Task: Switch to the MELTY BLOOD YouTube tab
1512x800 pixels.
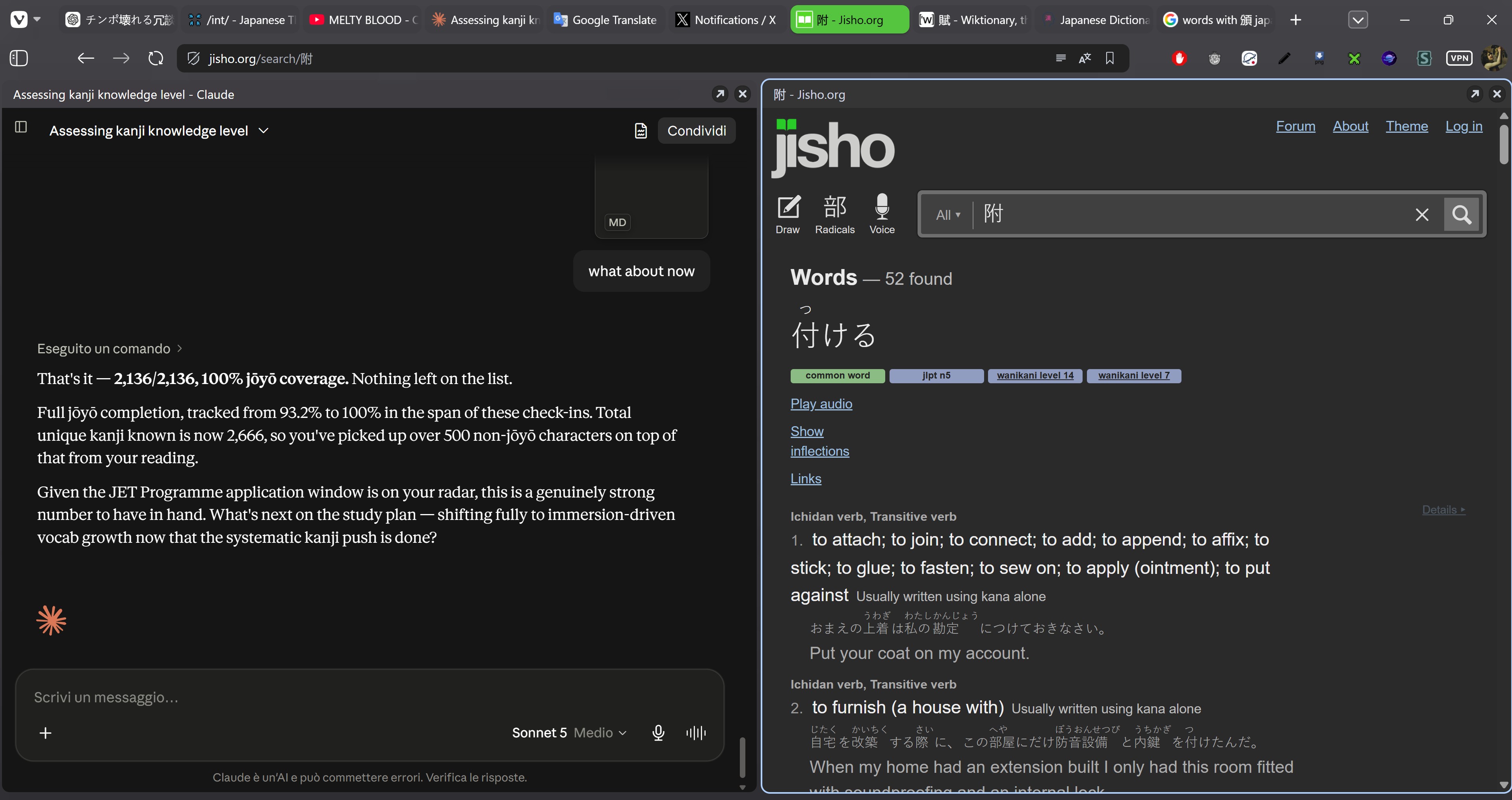Action: (362, 20)
